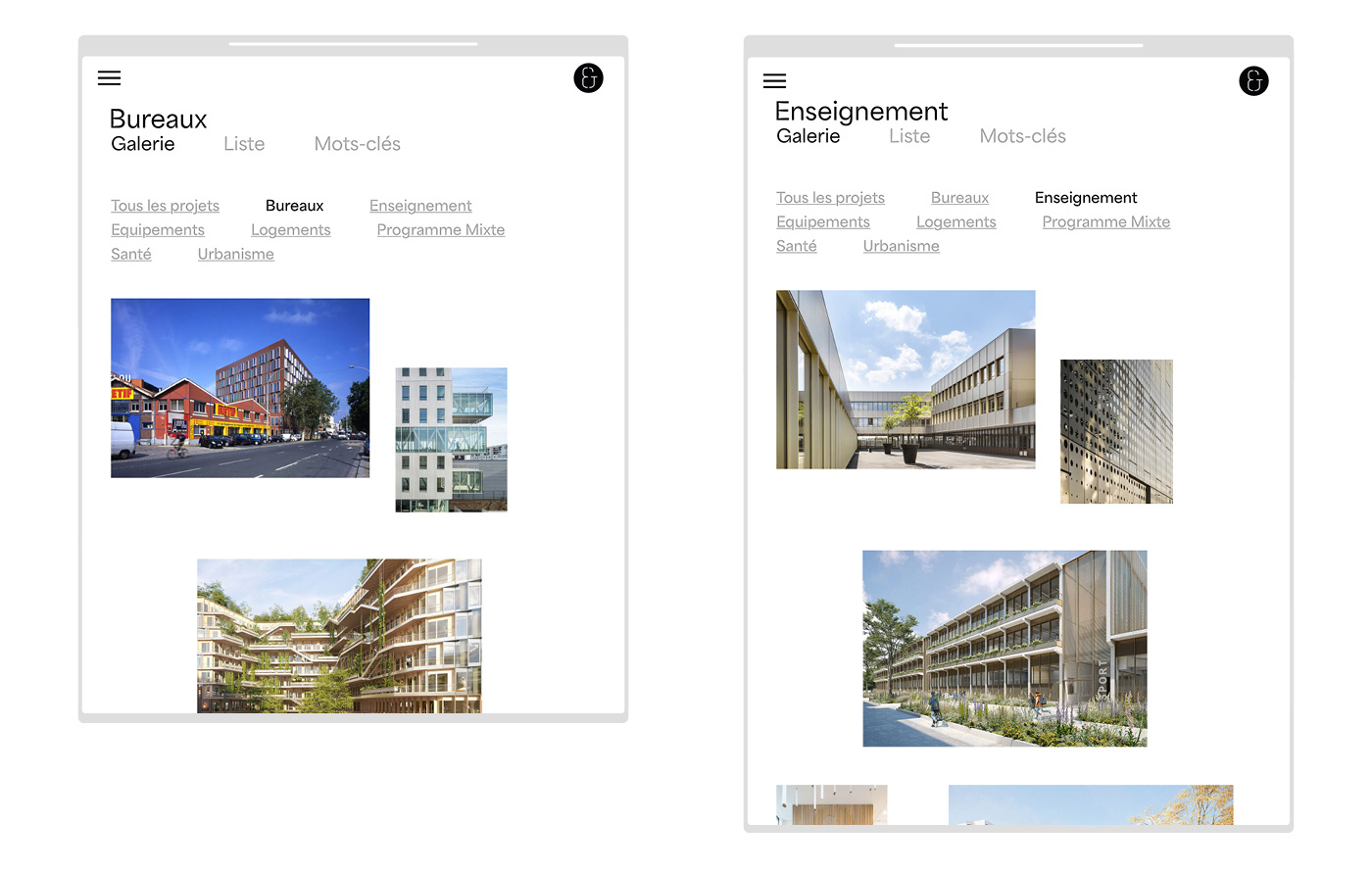
Task: Open school courtyard with potted tree photo
Action: 906,379
